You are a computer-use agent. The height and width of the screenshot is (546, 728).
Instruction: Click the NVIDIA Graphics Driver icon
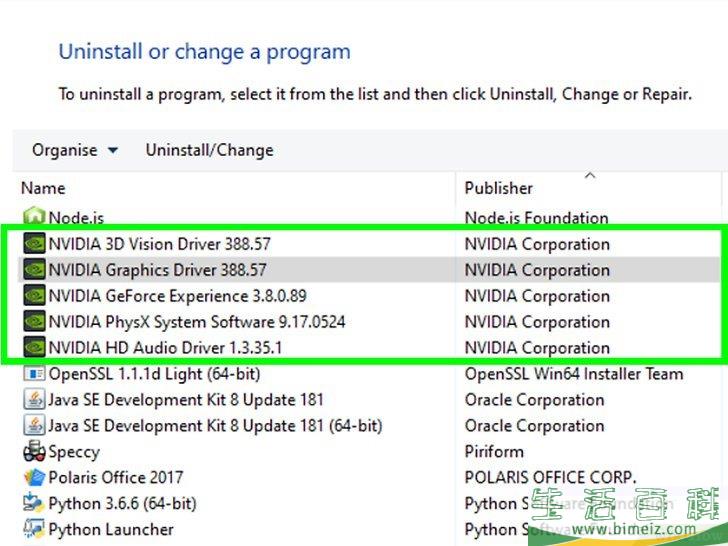point(34,269)
